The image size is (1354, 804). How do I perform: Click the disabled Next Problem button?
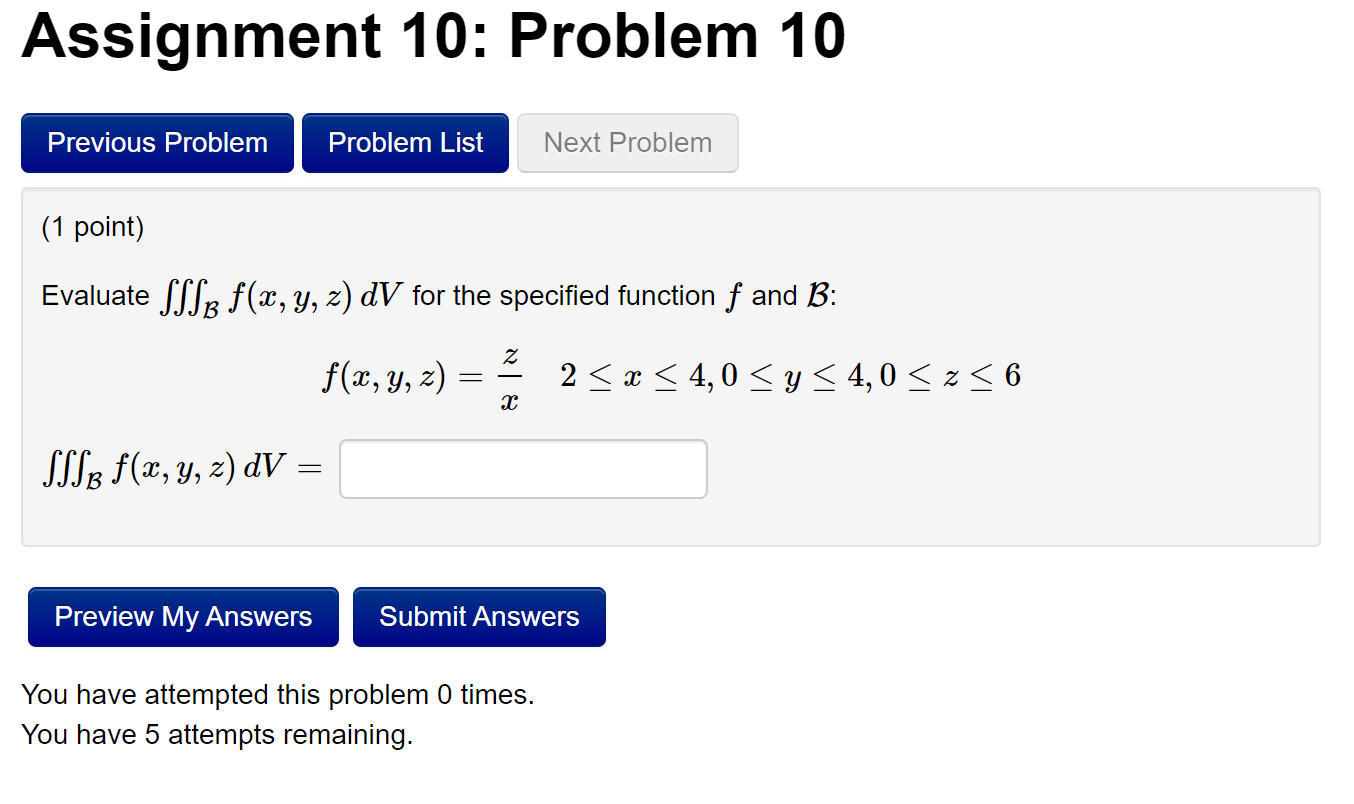tap(627, 142)
